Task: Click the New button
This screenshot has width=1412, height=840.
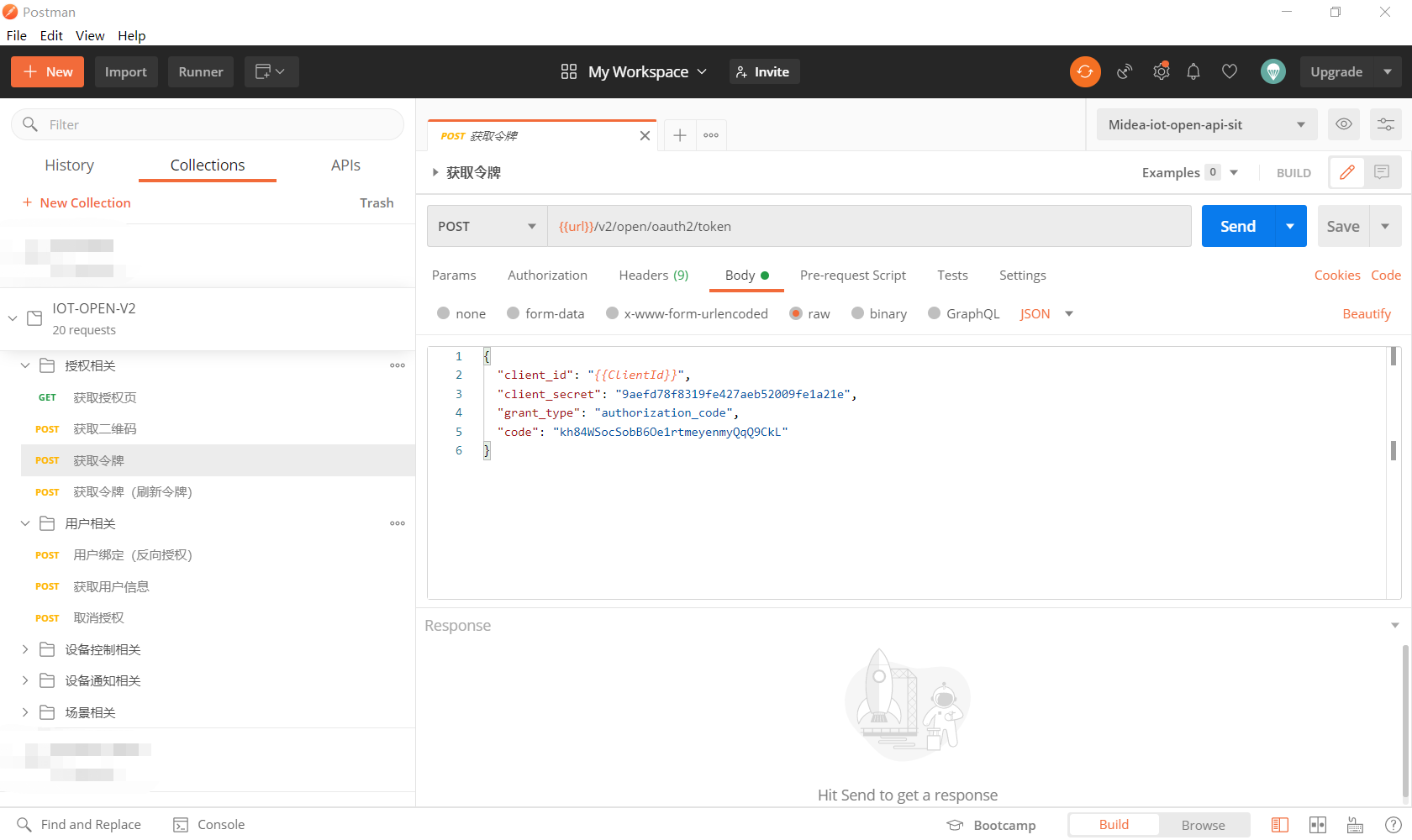Action: (48, 71)
